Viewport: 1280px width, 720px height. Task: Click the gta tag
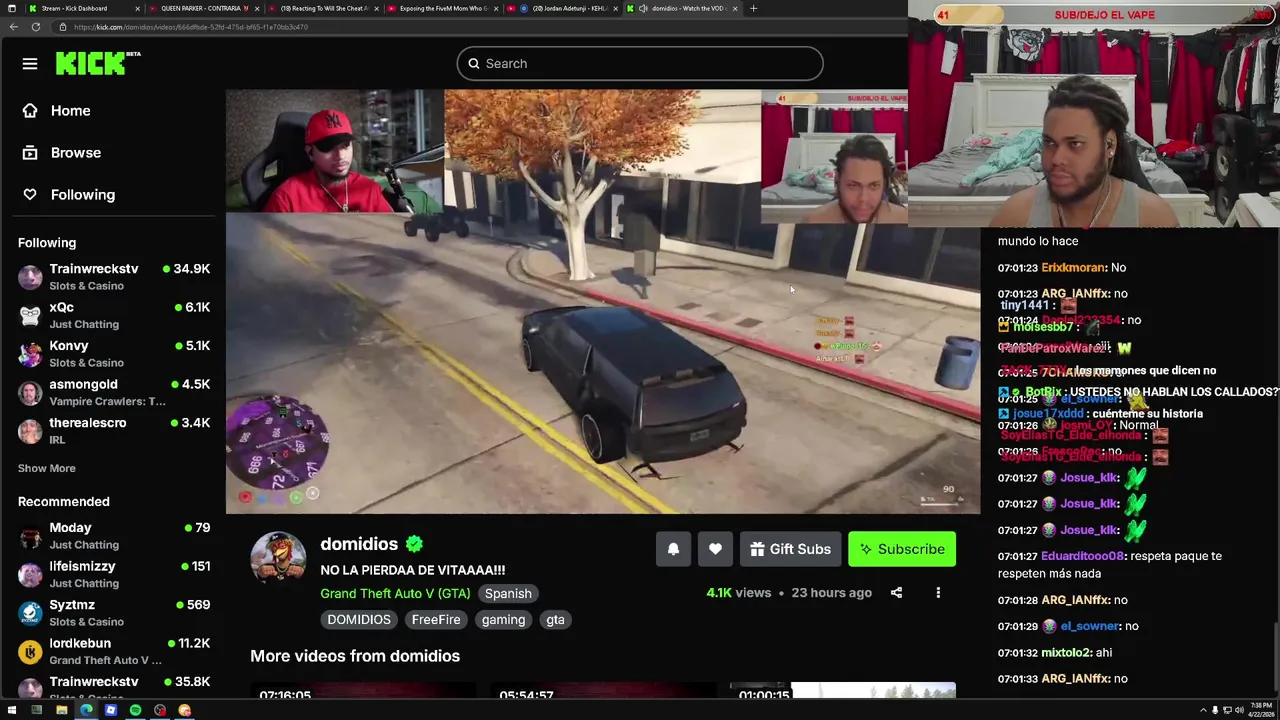[555, 620]
